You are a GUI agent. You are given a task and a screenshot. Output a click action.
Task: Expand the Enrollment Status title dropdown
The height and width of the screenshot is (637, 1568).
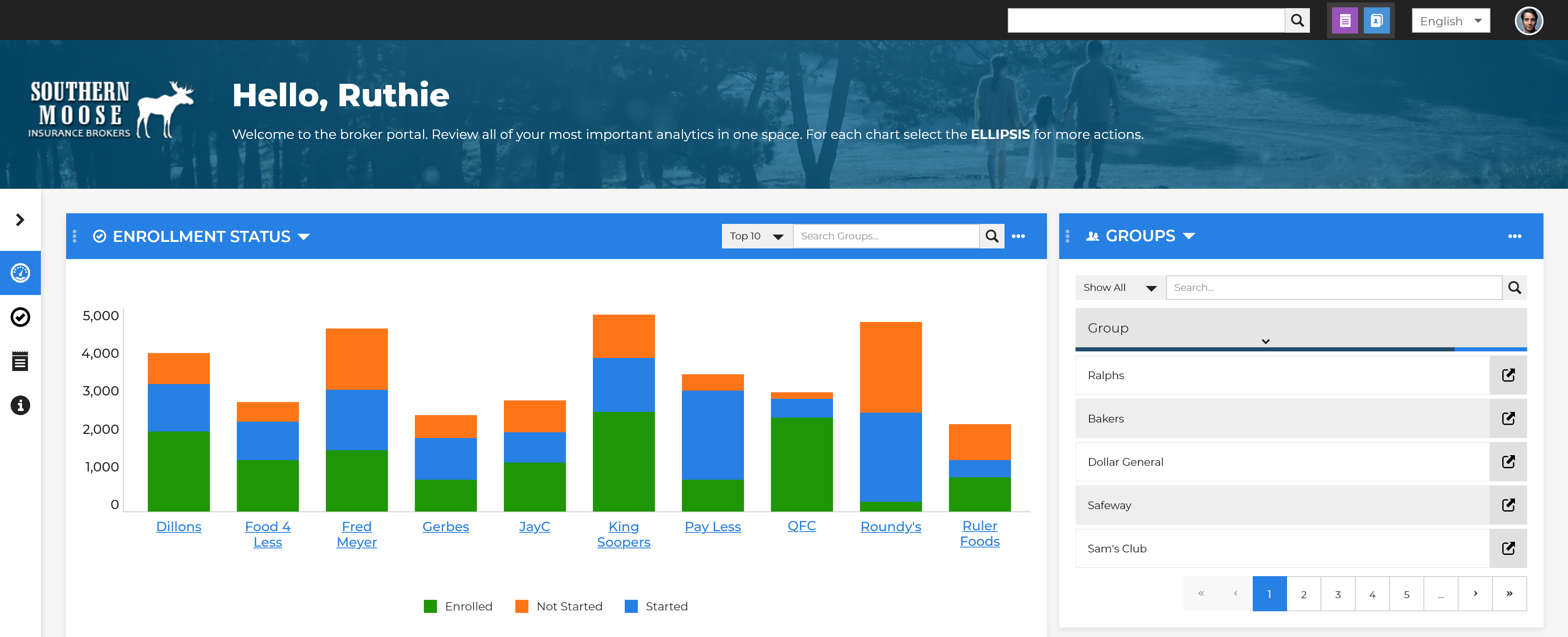[304, 237]
